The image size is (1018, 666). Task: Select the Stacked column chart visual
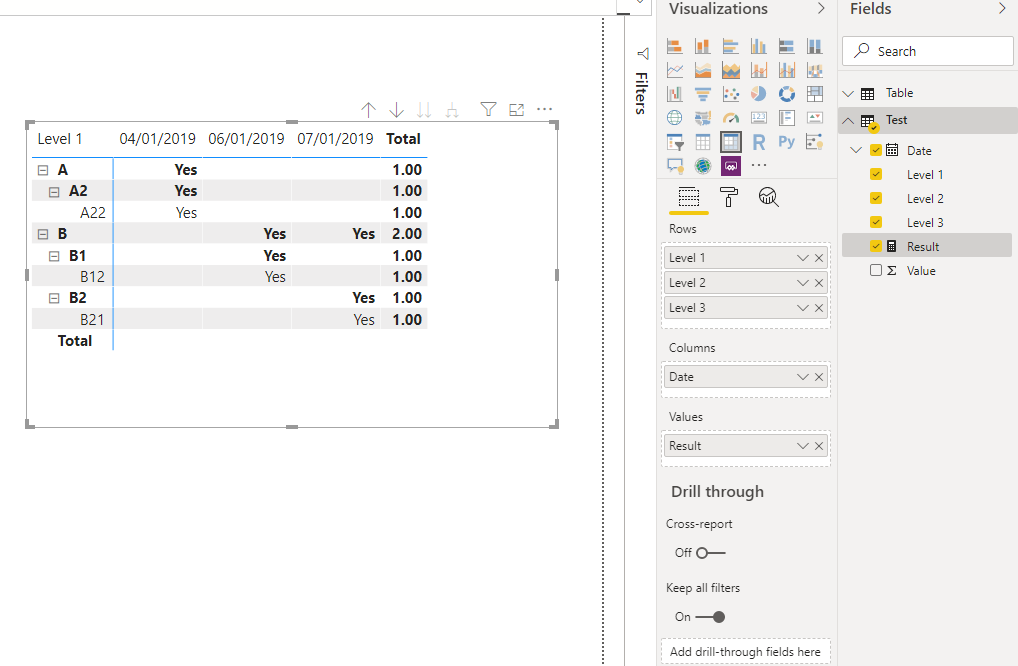click(702, 46)
